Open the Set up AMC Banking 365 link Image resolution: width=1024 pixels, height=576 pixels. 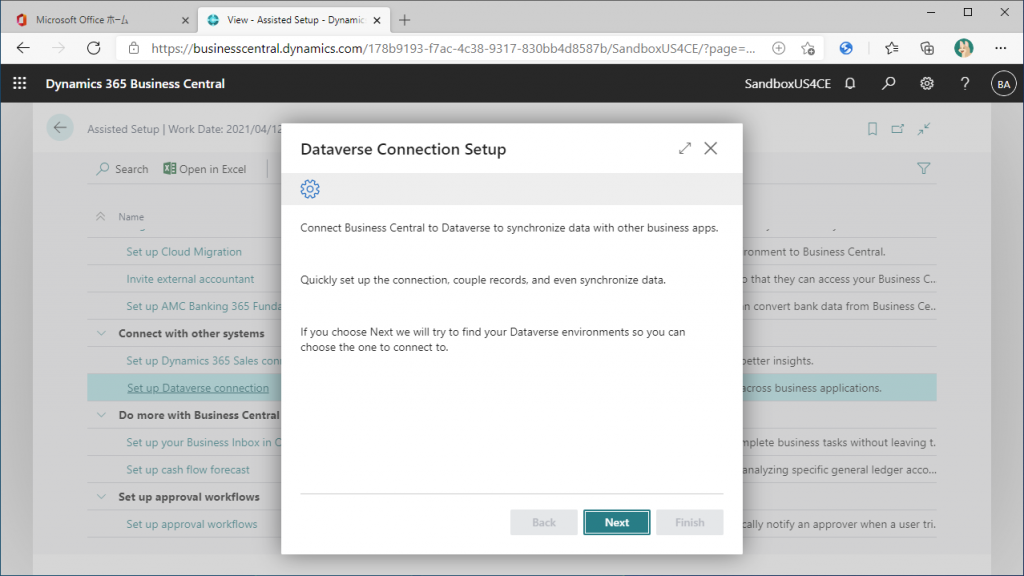coord(203,306)
